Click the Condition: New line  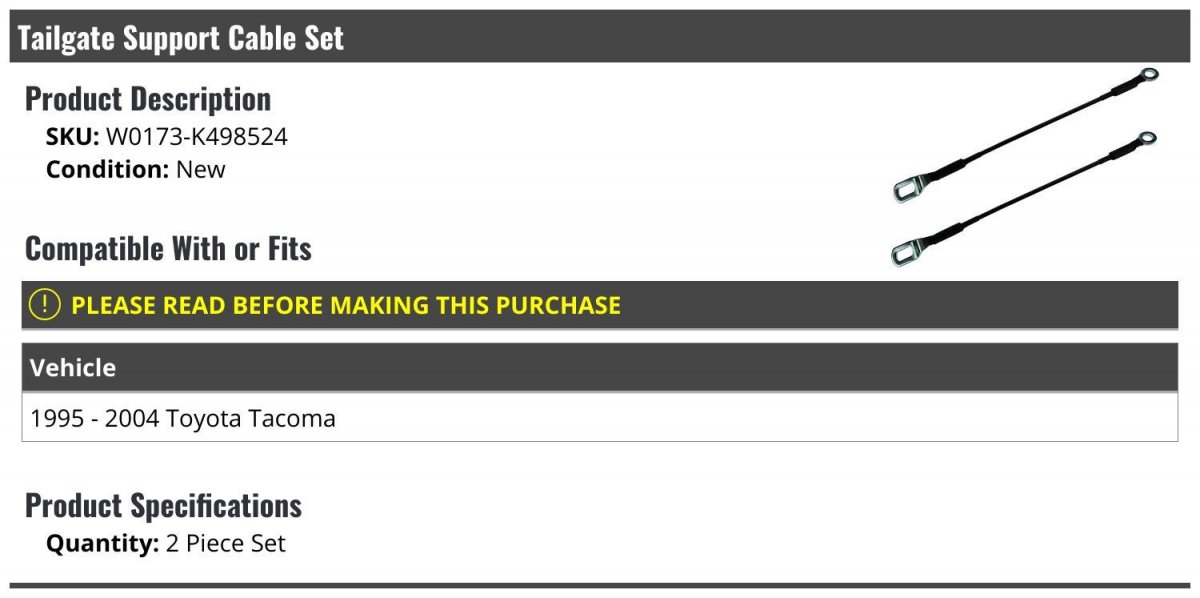[136, 169]
